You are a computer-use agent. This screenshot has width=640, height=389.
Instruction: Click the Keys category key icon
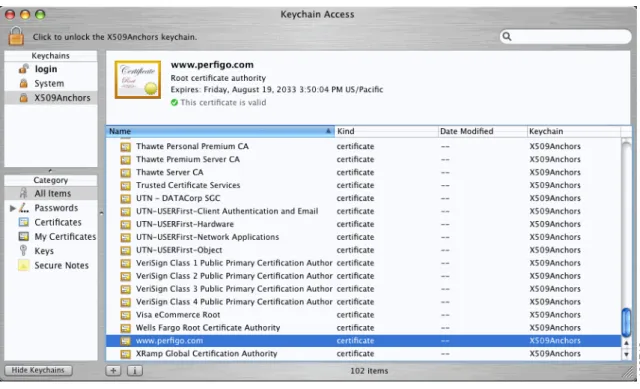coord(23,250)
